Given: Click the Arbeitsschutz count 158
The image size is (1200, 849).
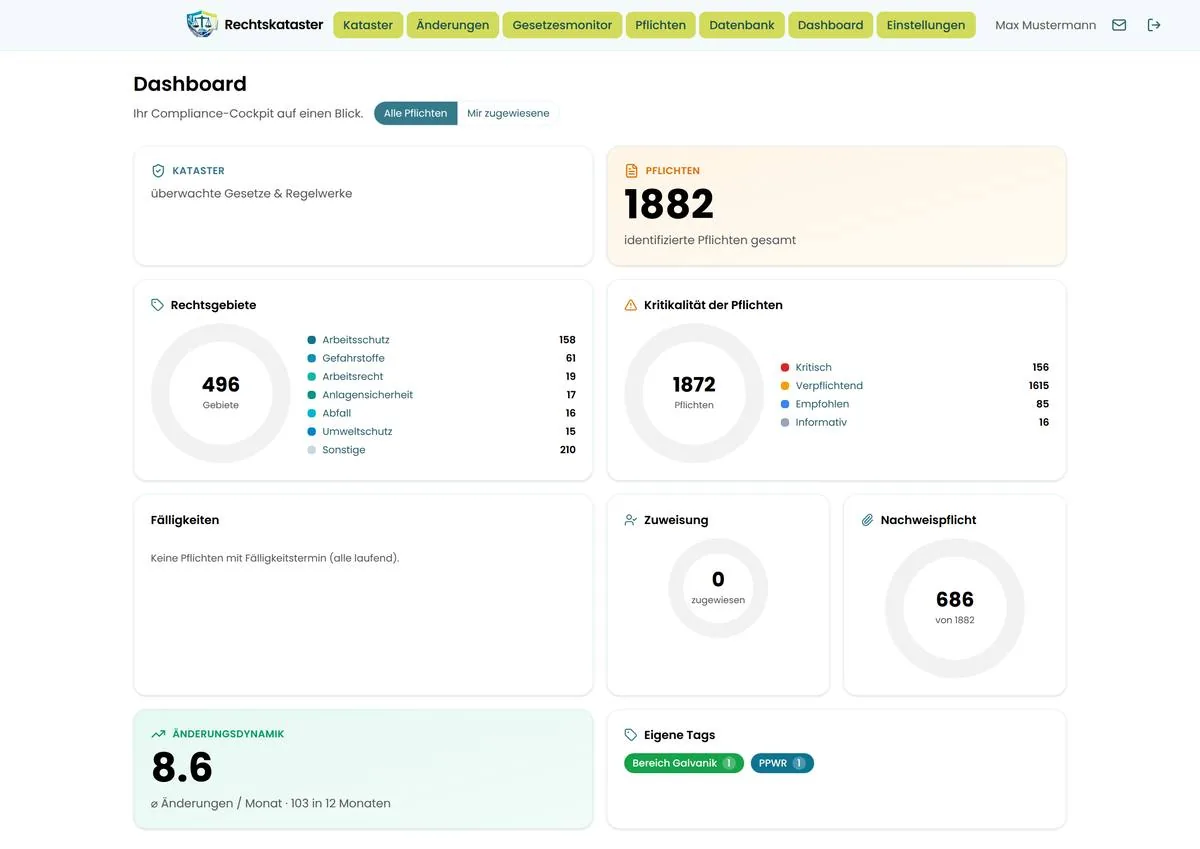Looking at the screenshot, I should coord(567,340).
